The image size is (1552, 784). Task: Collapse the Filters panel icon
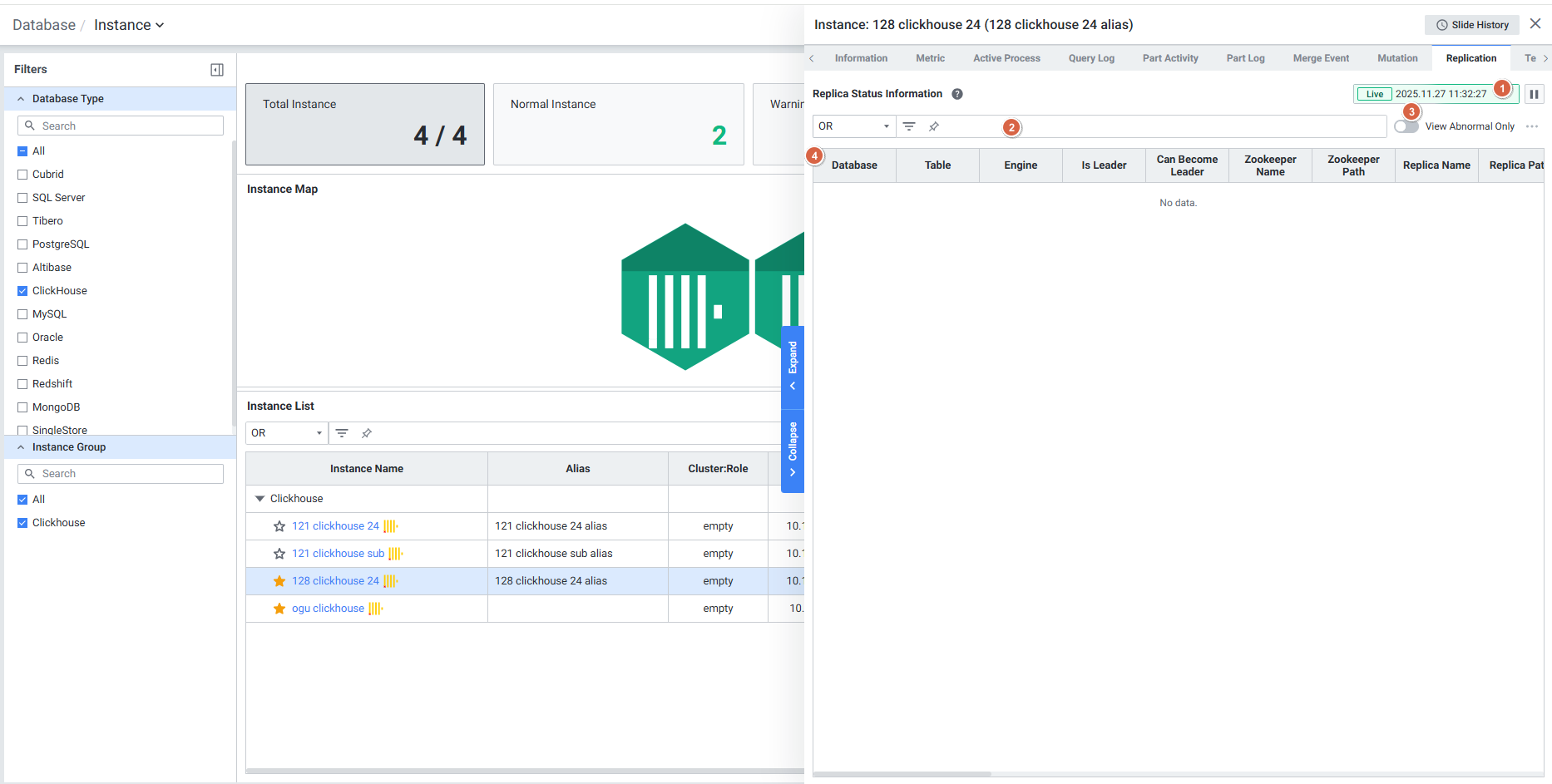217,70
